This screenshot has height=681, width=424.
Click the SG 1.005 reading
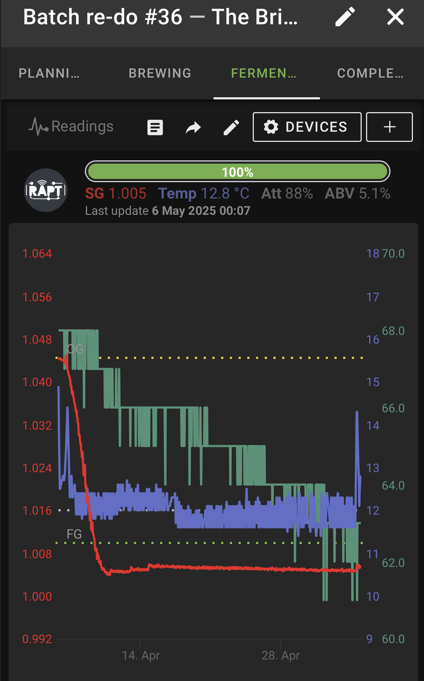(x=116, y=193)
